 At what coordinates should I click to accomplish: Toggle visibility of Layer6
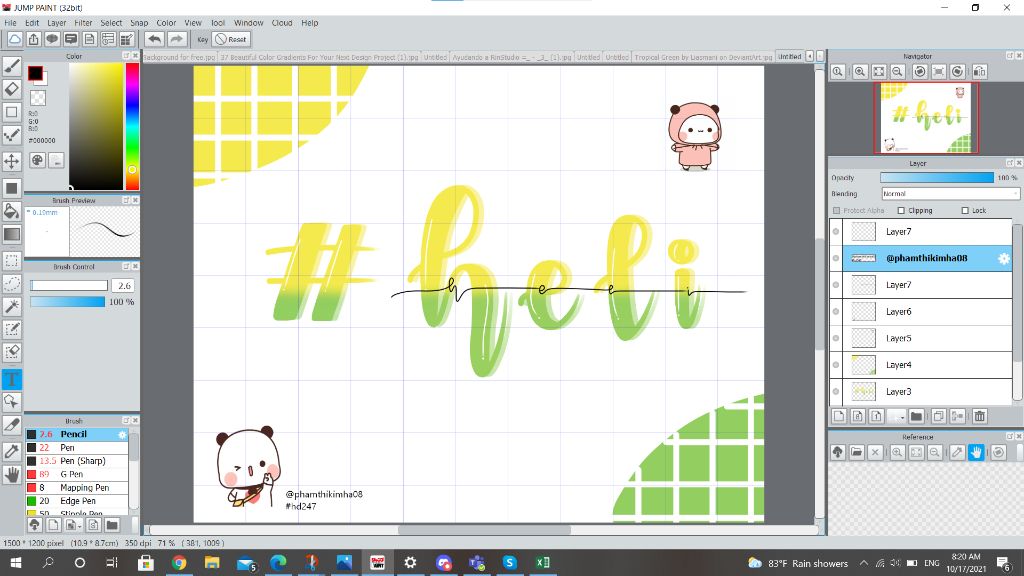(836, 312)
